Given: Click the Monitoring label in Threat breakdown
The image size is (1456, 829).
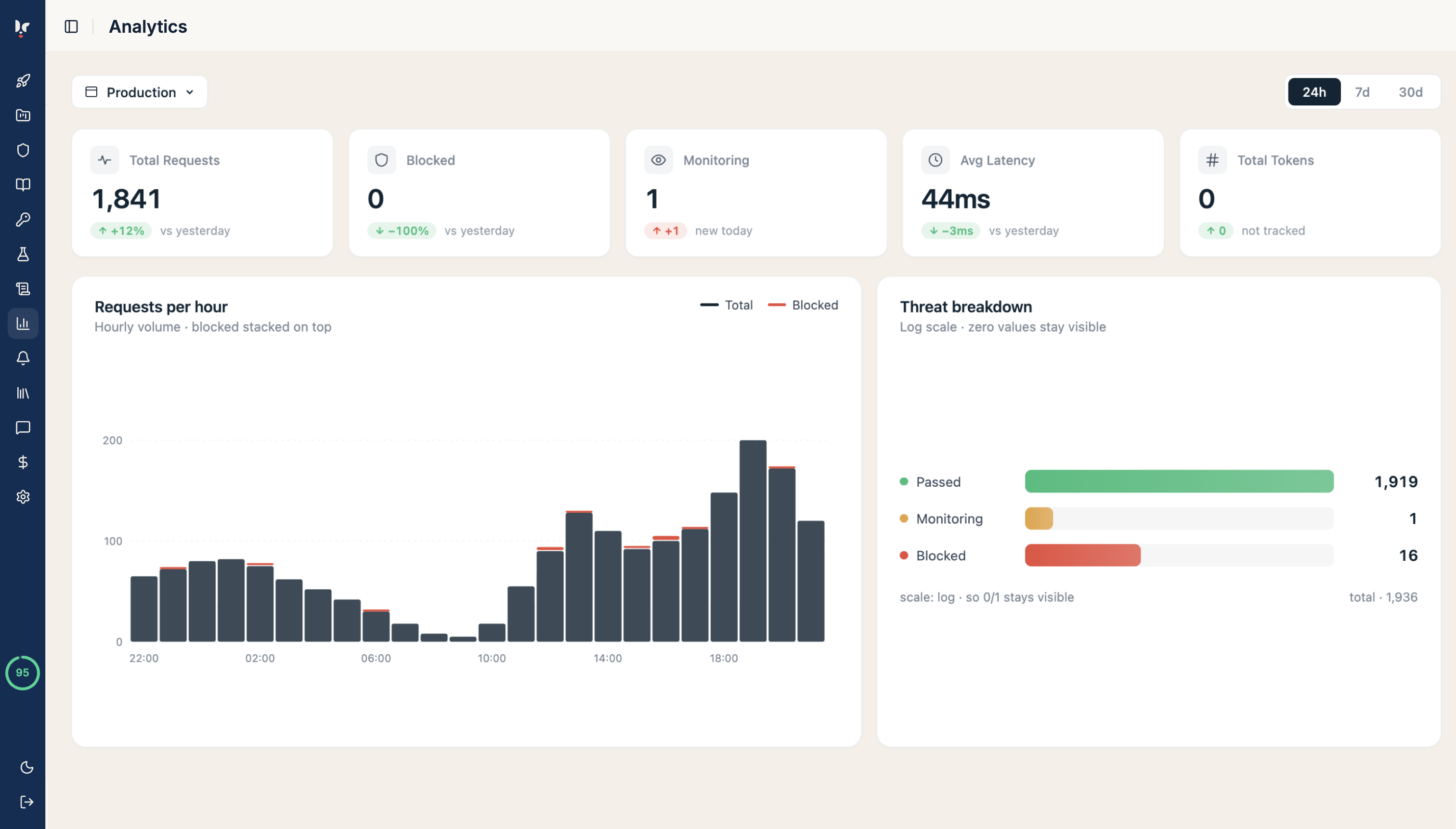Looking at the screenshot, I should (x=949, y=518).
